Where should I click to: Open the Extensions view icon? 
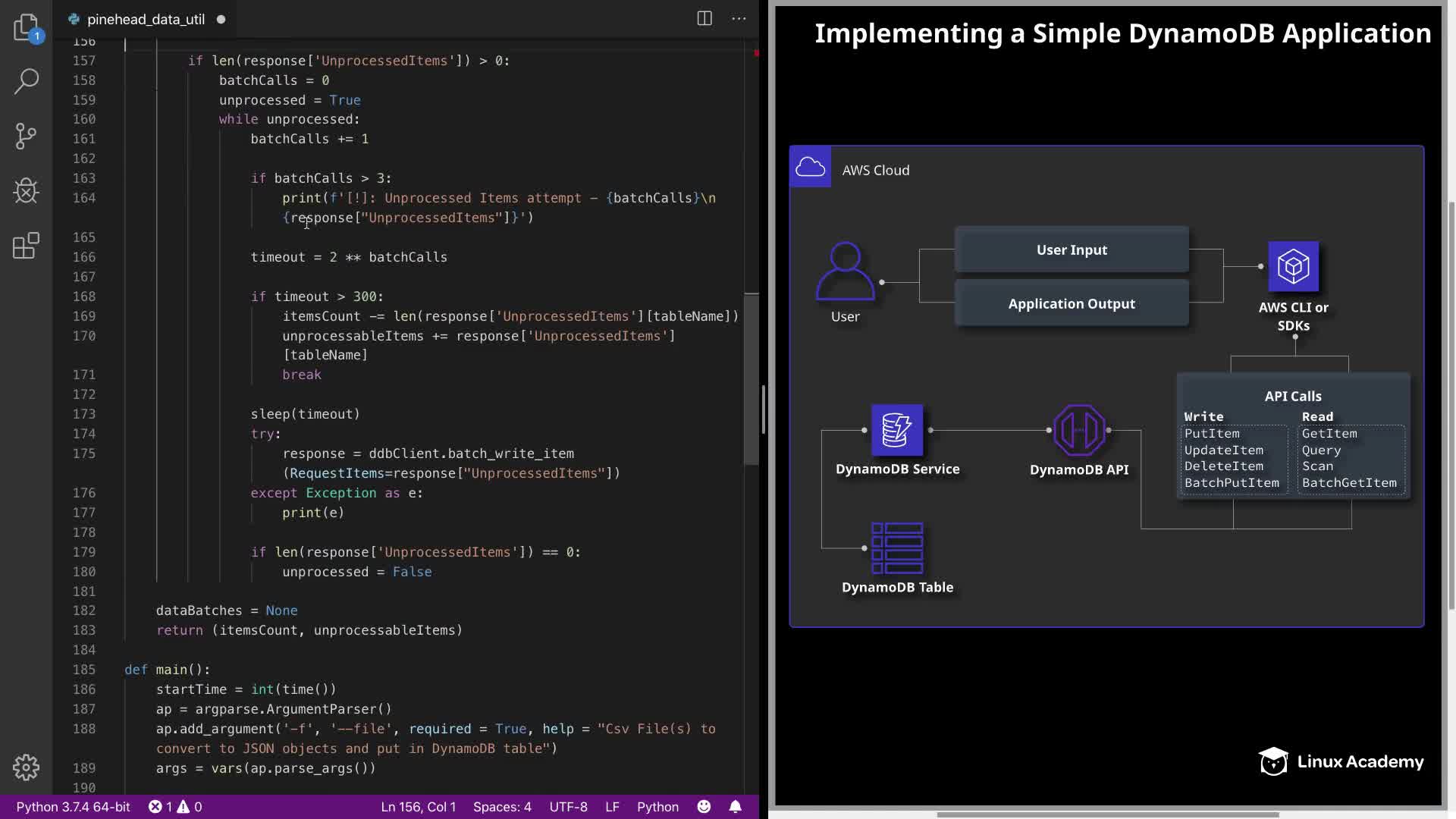[x=26, y=246]
